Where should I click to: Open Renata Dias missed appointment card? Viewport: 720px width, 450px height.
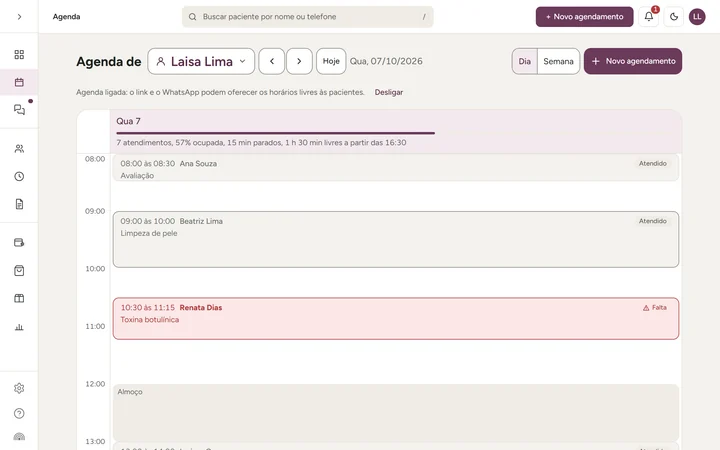[396, 319]
